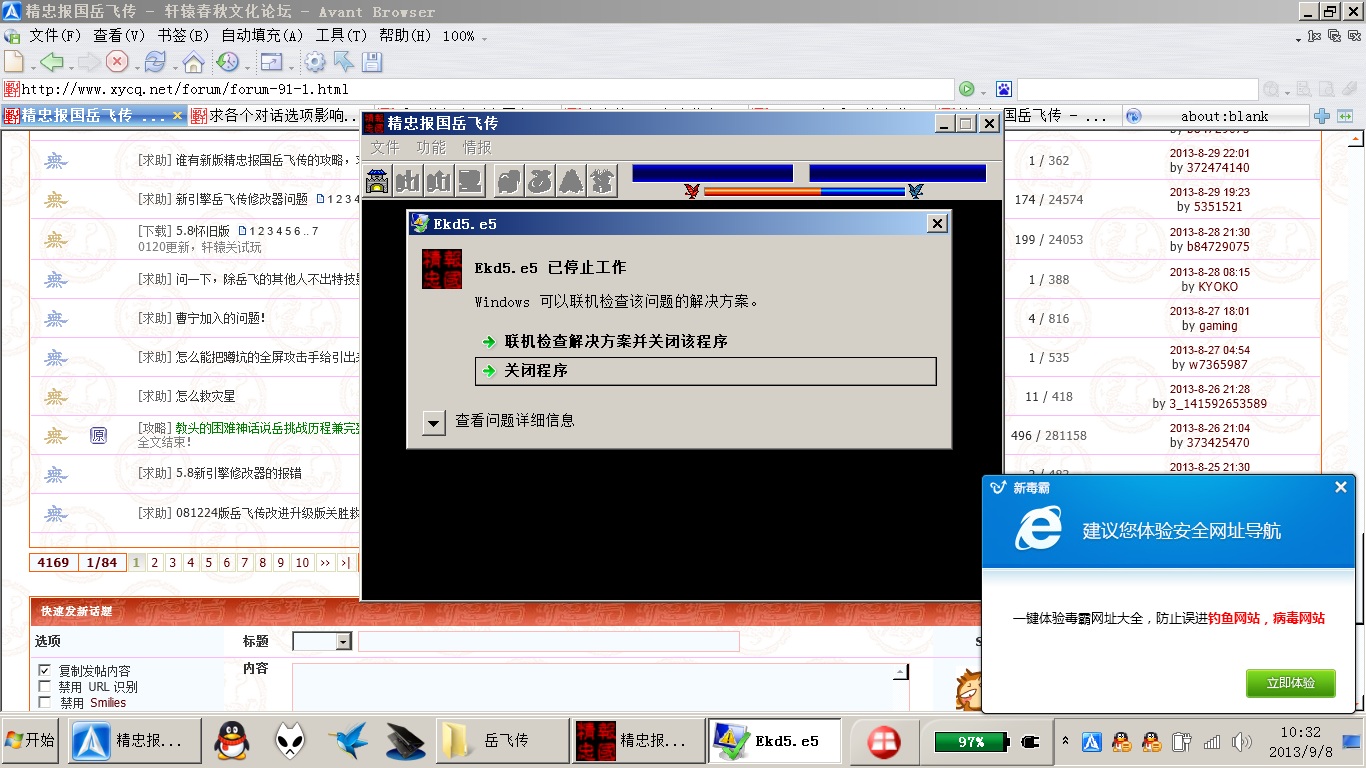
Task: Add a new tab with the blue plus
Action: click(x=1322, y=116)
